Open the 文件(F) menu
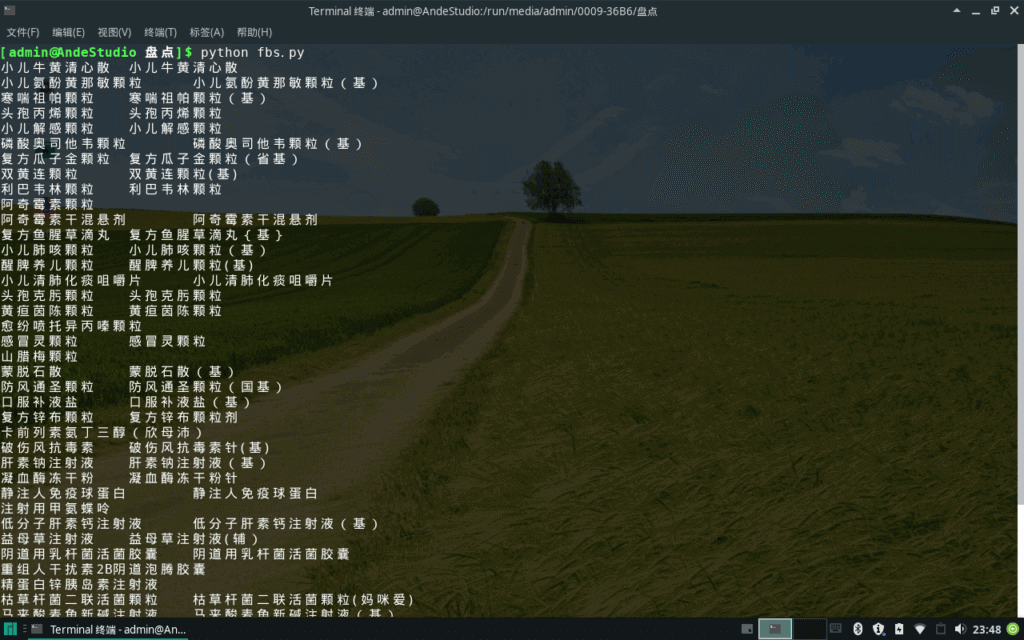The height and width of the screenshot is (640, 1024). pos(23,32)
